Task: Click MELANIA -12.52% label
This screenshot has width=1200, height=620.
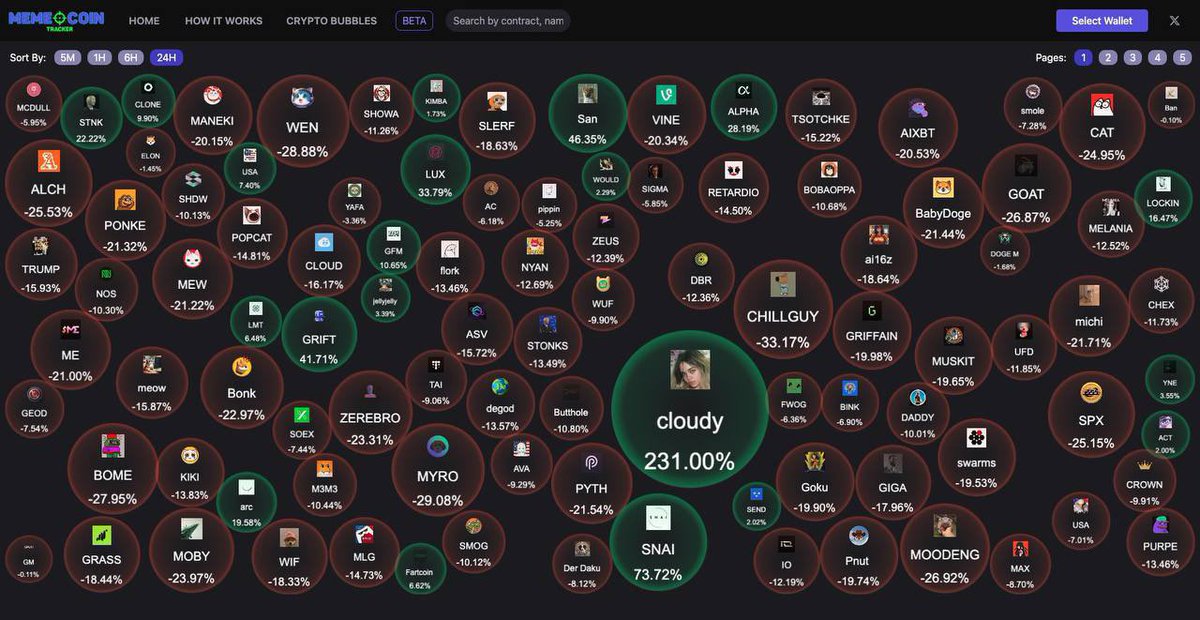Action: click(1111, 237)
